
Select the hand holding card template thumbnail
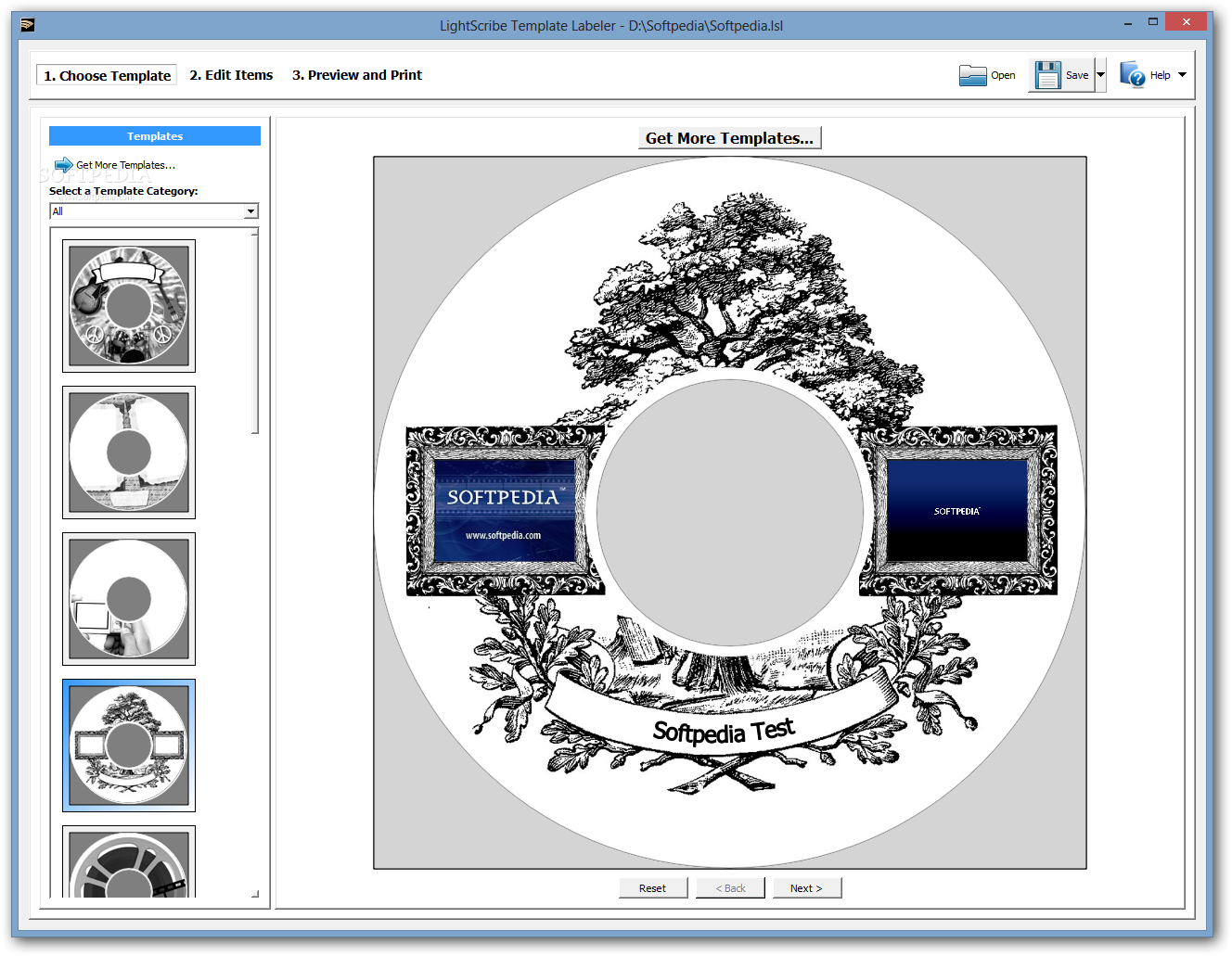pos(129,599)
